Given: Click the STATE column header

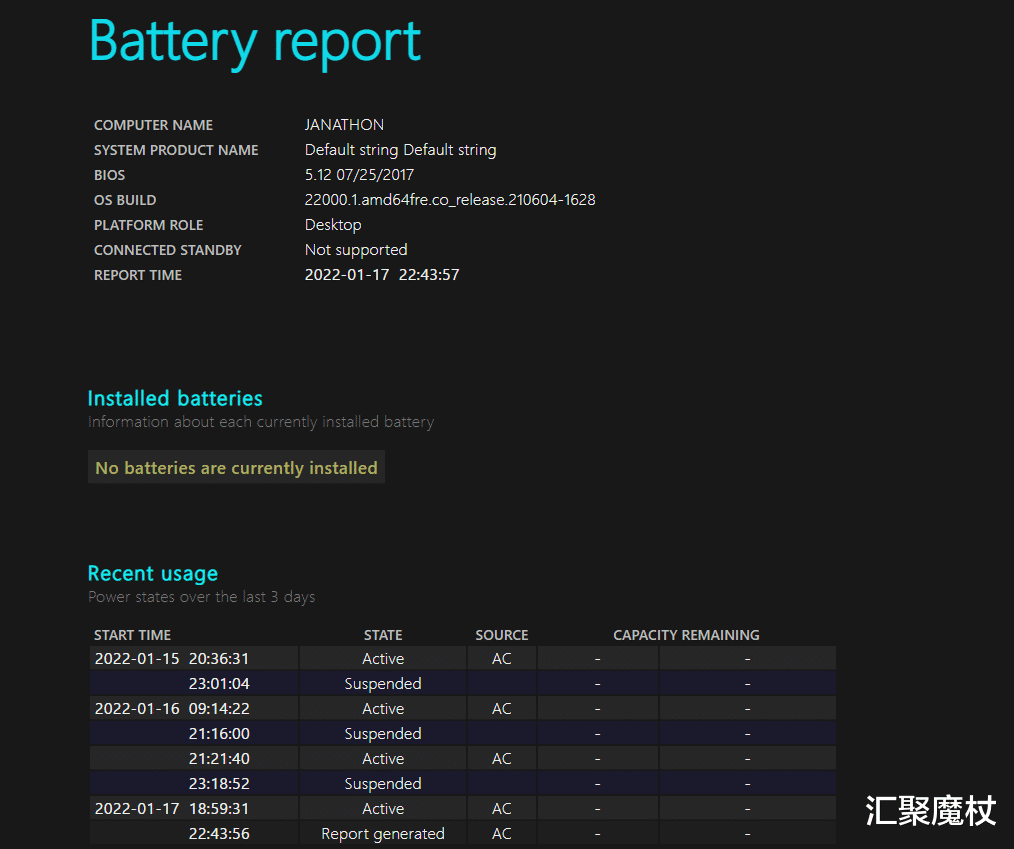Looking at the screenshot, I should tap(383, 635).
